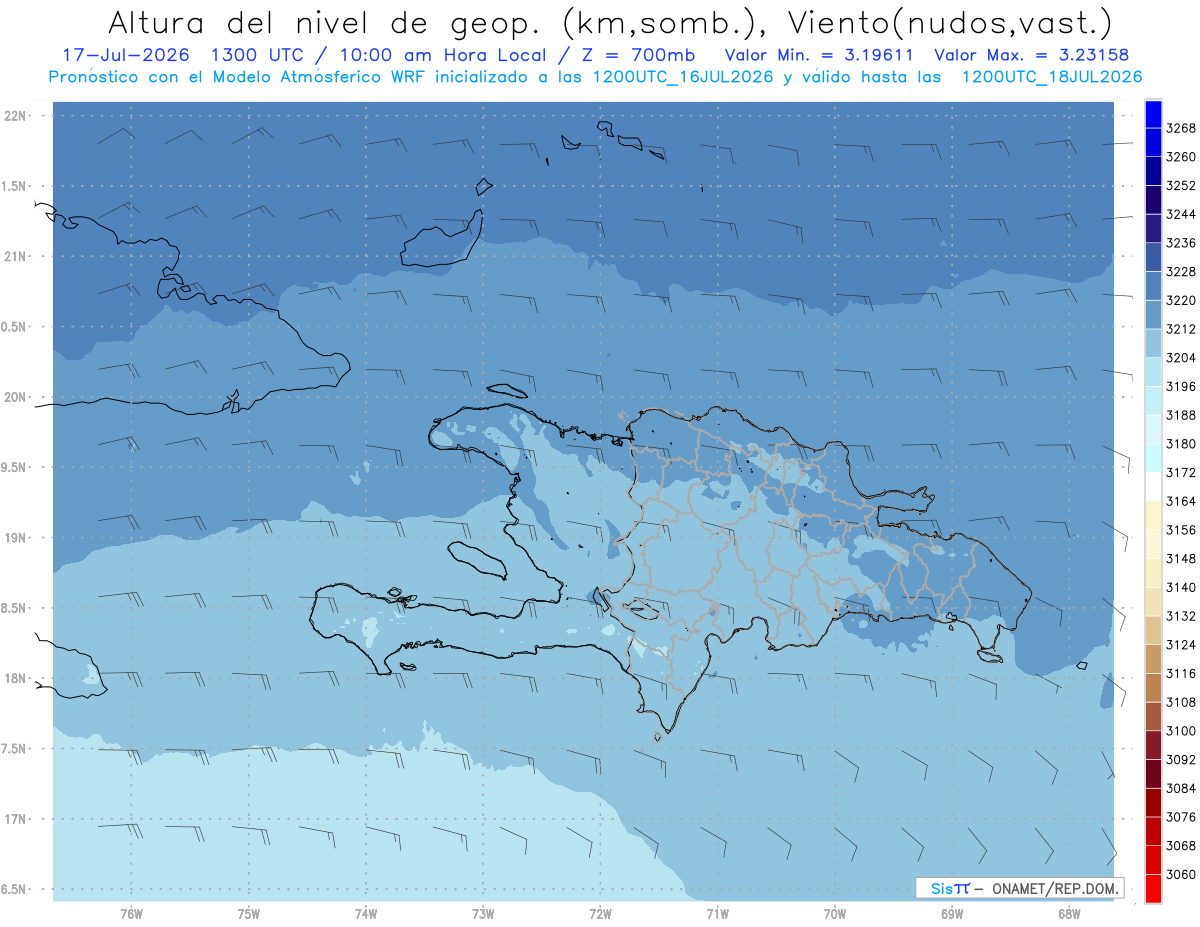Click the colorbar value "3252"
The height and width of the screenshot is (927, 1200).
point(1181,185)
